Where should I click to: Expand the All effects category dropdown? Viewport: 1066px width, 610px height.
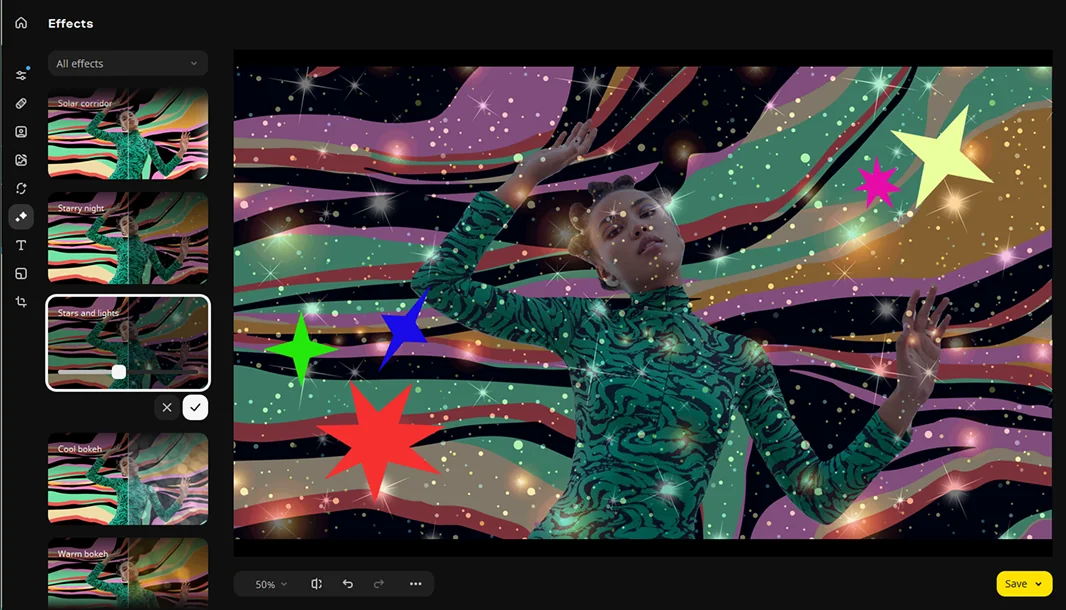coord(128,63)
